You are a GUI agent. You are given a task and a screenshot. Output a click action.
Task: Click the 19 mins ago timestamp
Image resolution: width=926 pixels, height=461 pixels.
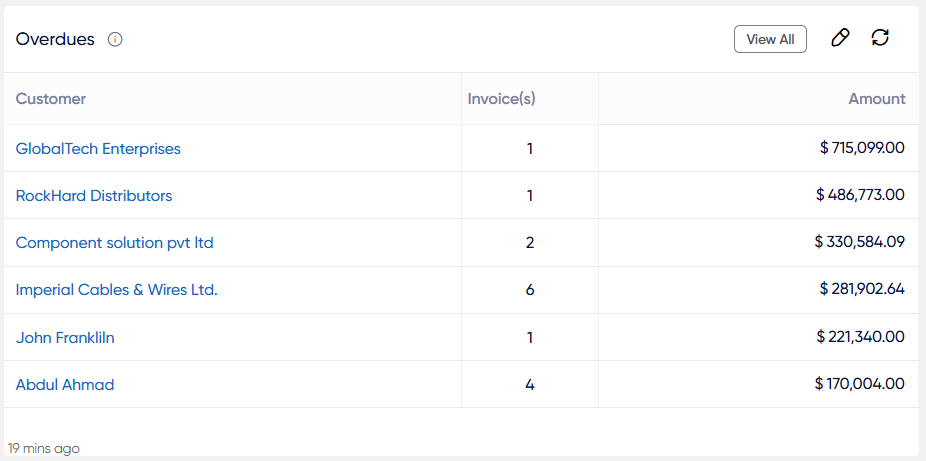click(44, 448)
